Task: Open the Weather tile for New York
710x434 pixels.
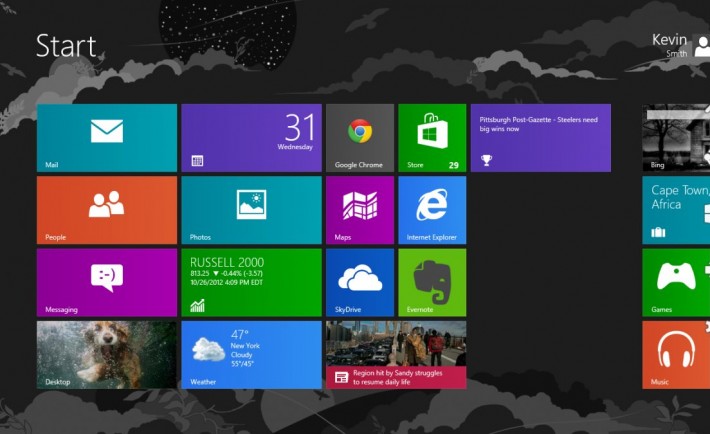Action: coord(251,355)
